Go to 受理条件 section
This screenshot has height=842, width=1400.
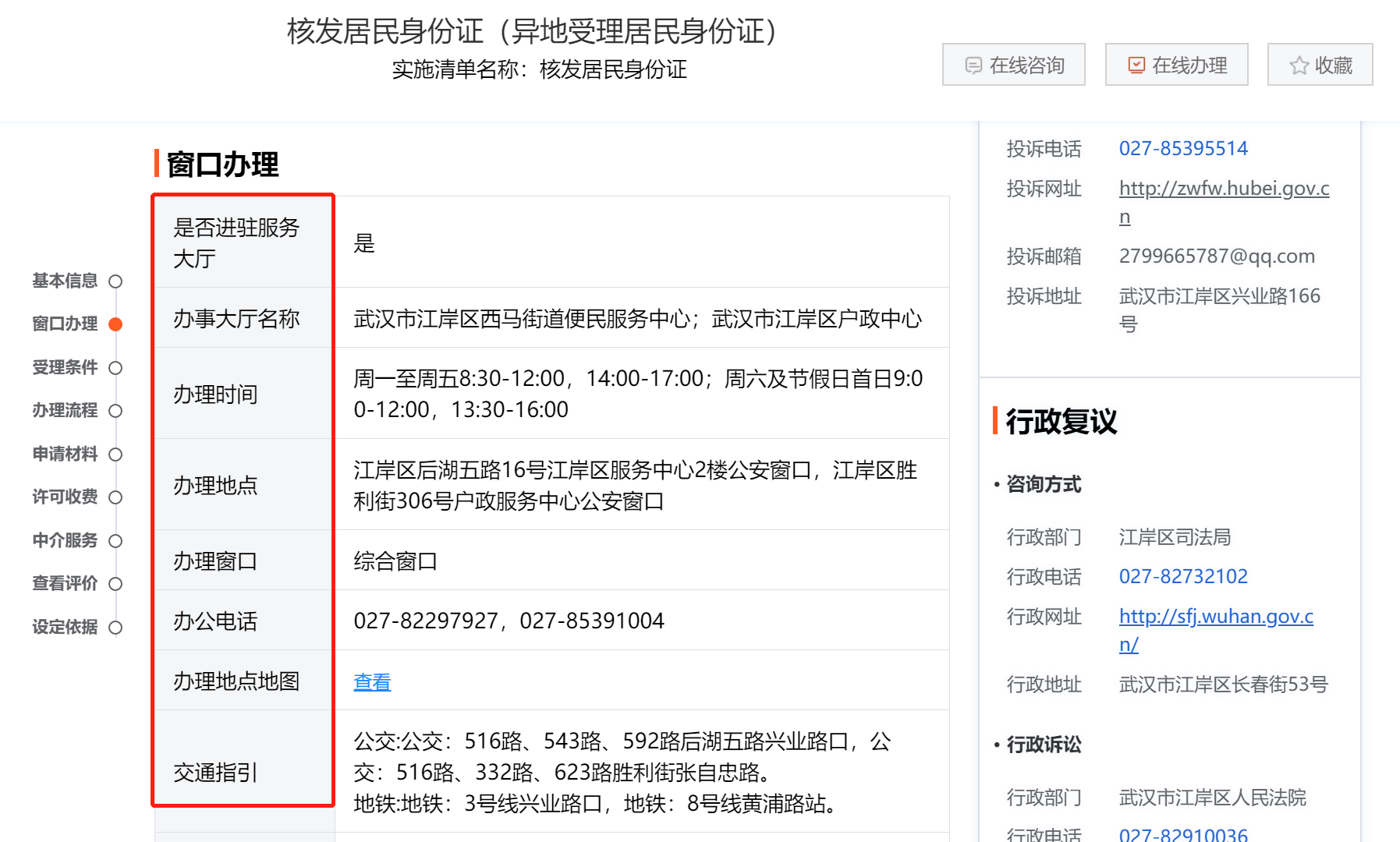(65, 367)
